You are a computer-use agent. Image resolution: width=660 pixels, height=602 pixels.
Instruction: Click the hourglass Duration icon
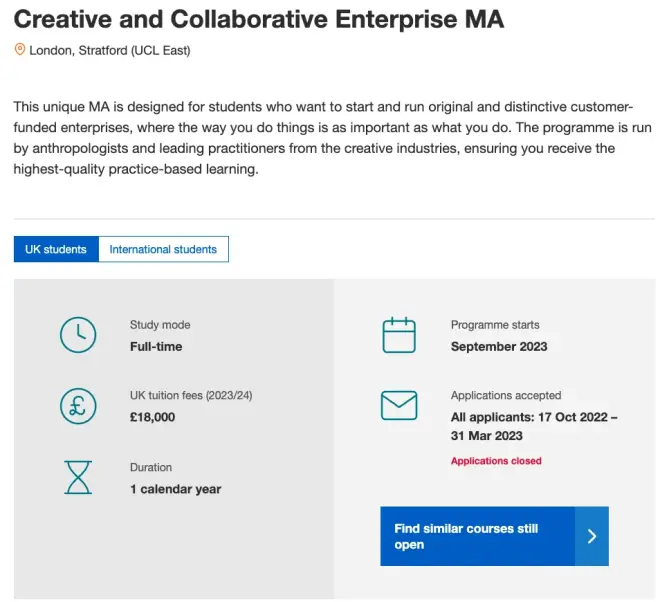pyautogui.click(x=78, y=478)
